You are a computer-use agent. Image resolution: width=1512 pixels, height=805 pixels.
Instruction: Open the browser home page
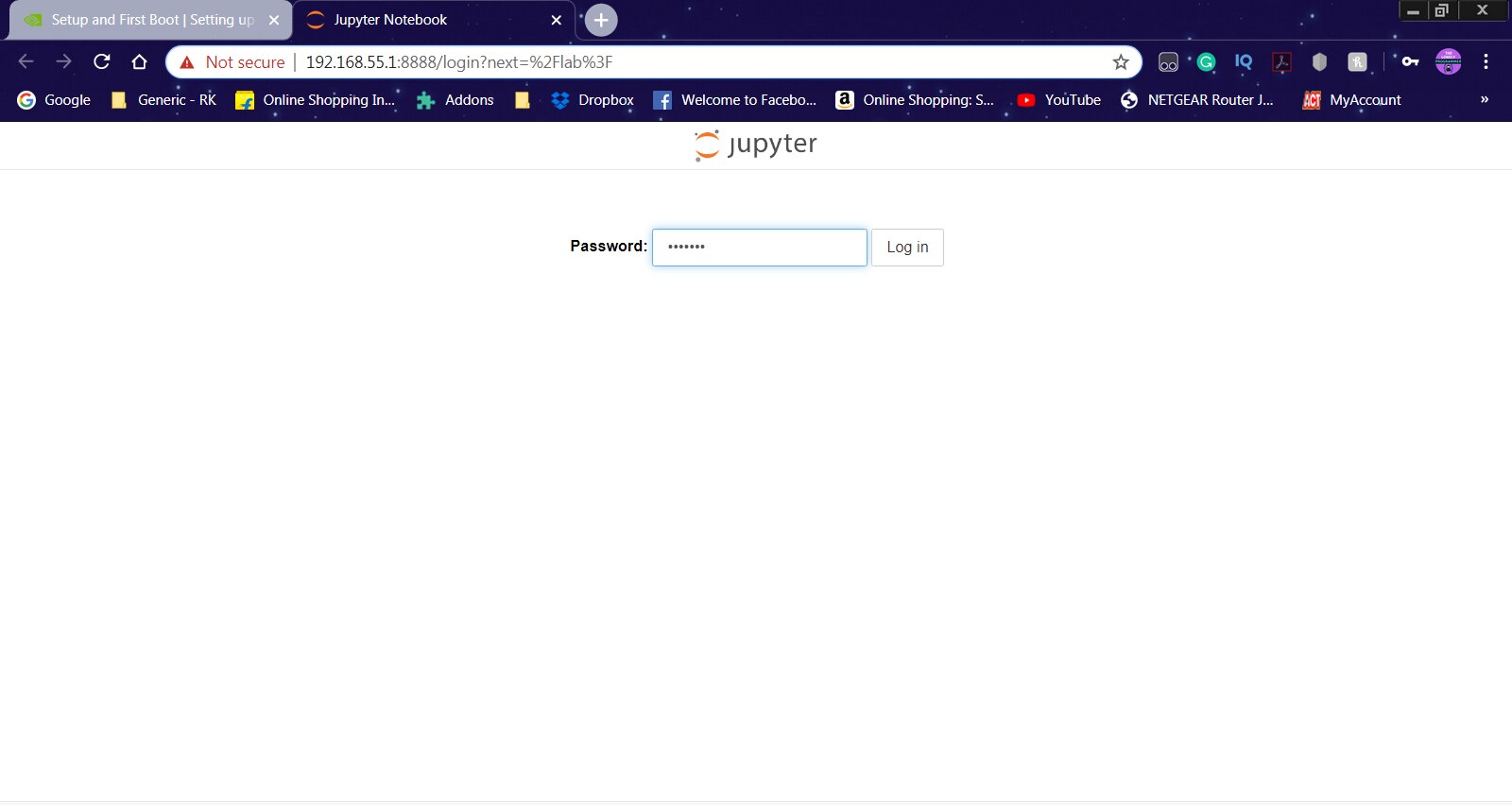pyautogui.click(x=140, y=61)
